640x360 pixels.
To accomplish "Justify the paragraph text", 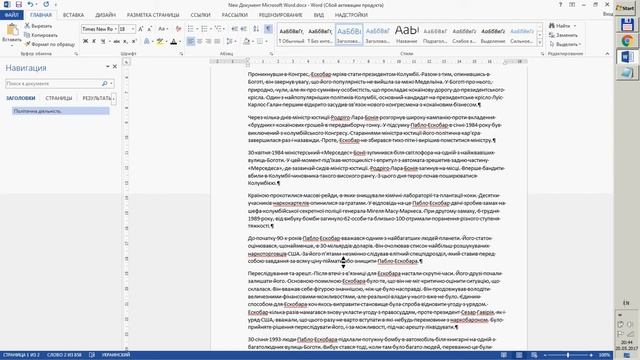I will coord(217,41).
